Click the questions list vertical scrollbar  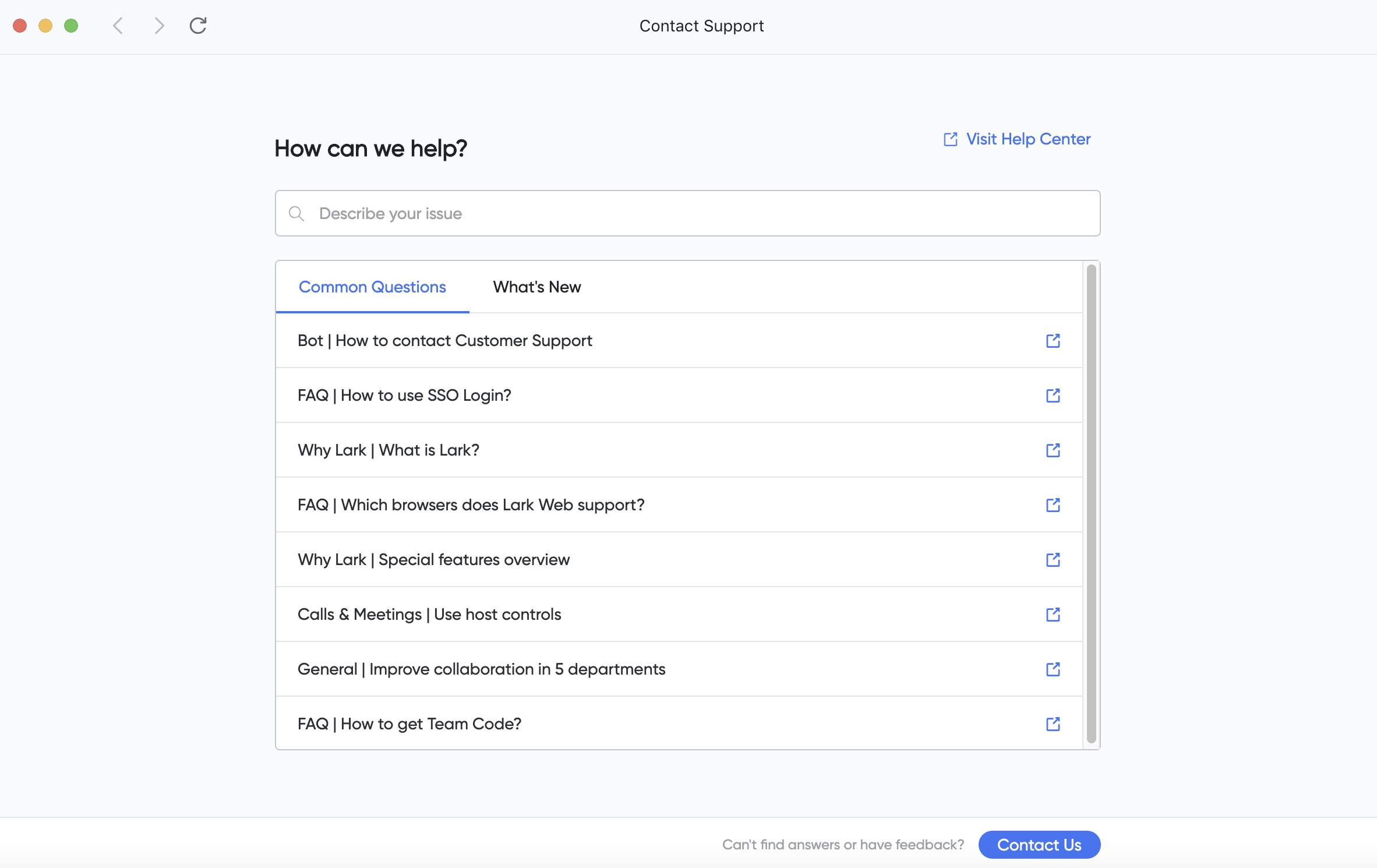1091,504
